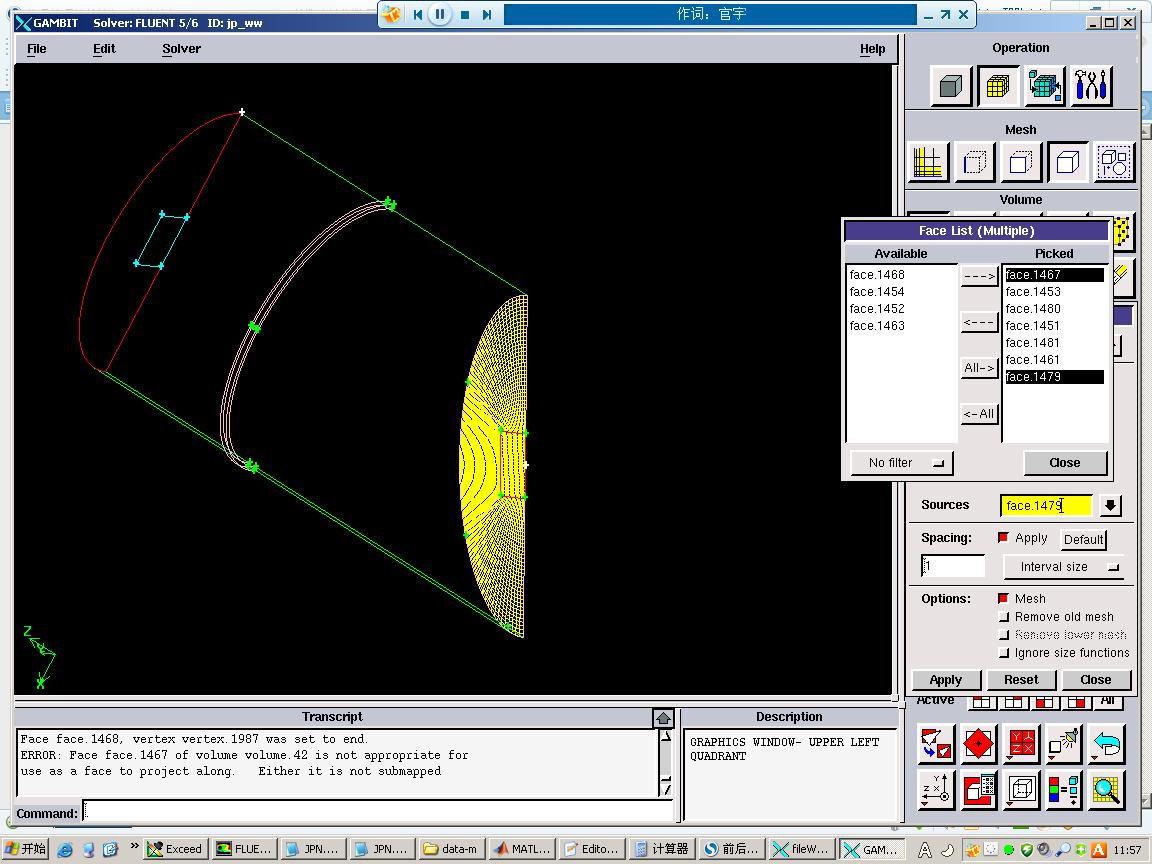The width and height of the screenshot is (1152, 864).
Task: Enable the Remove old mesh option
Action: pos(1004,617)
